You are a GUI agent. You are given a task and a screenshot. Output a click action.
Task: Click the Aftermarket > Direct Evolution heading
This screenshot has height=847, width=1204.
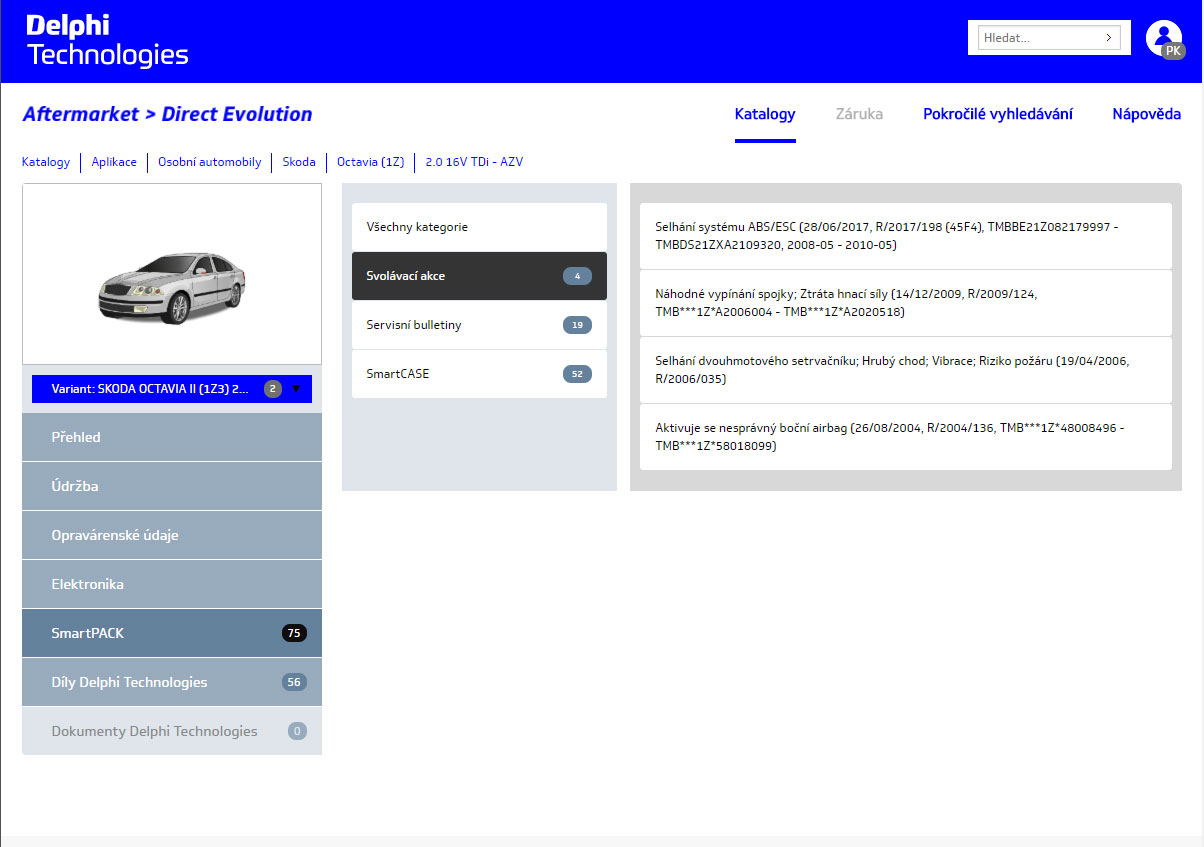point(167,114)
